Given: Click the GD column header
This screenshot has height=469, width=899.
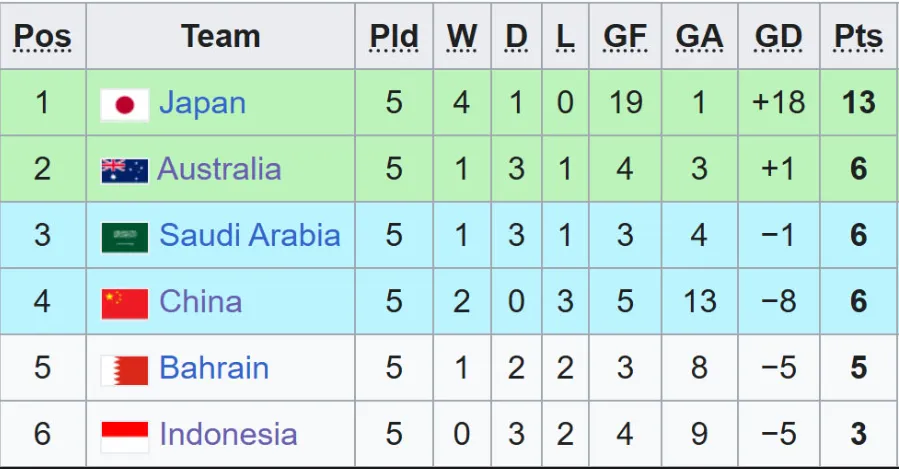Looking at the screenshot, I should click(x=778, y=37).
